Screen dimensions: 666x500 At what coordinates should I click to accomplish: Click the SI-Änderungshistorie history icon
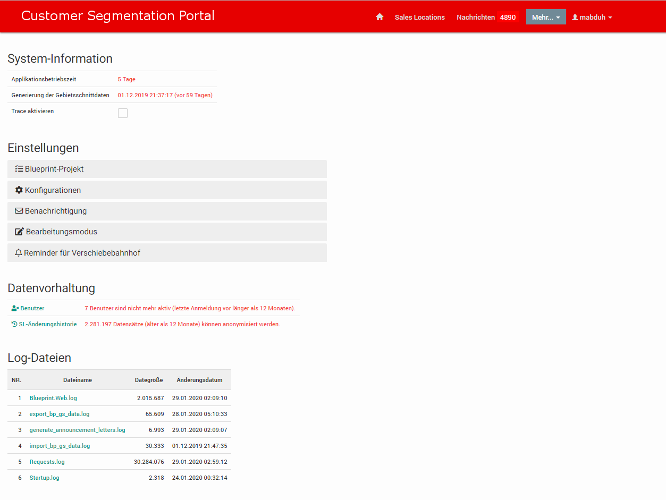tap(15, 324)
